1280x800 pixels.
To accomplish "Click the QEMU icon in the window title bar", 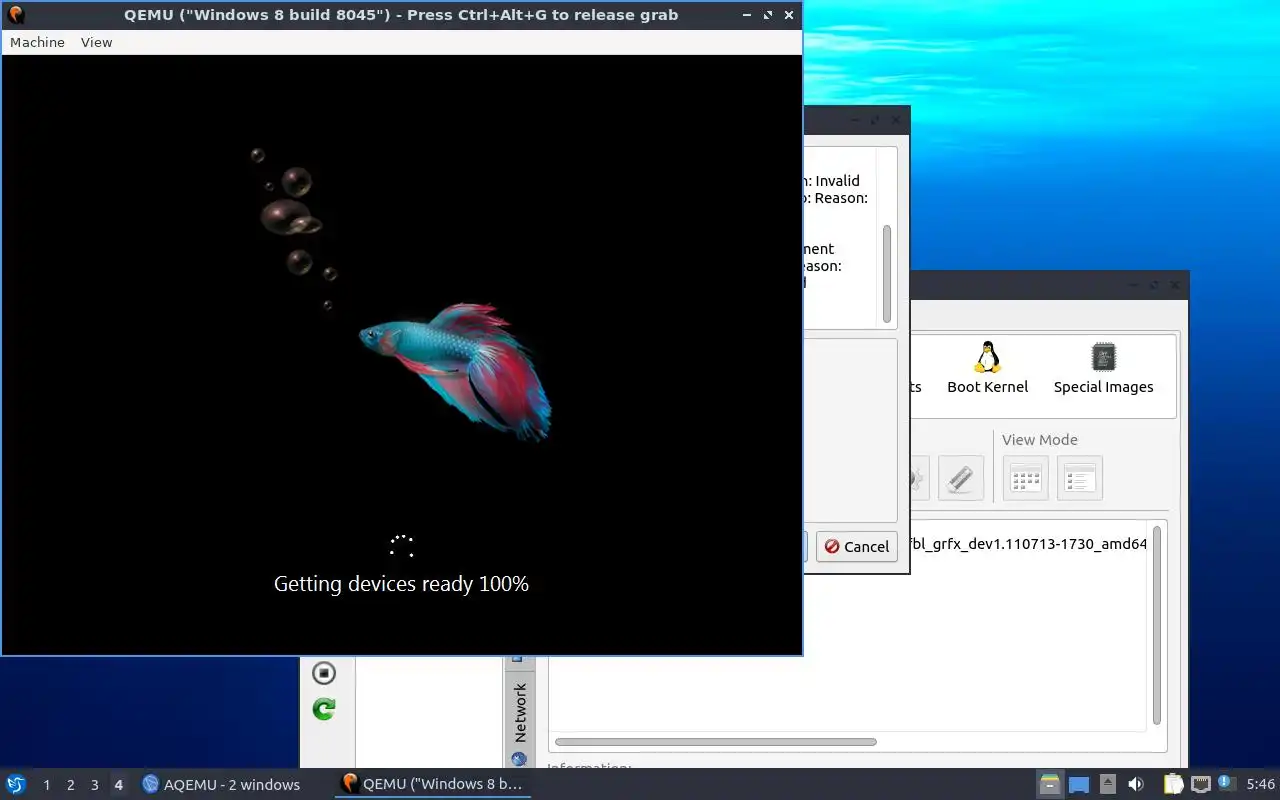I will coord(15,15).
